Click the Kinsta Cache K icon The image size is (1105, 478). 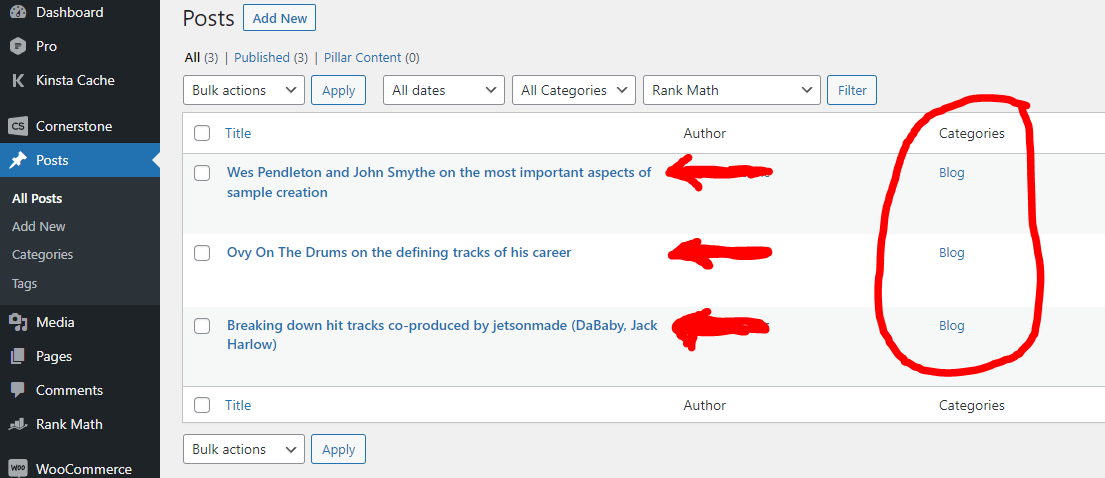18,80
